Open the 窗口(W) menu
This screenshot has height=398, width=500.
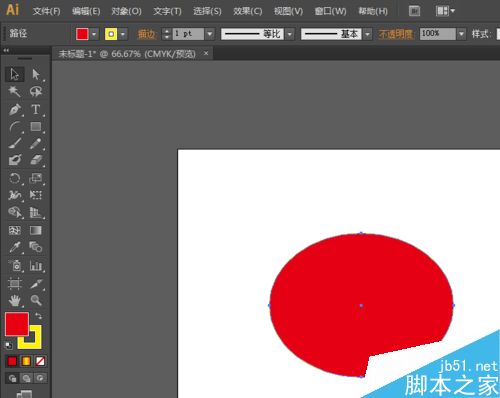pos(330,11)
